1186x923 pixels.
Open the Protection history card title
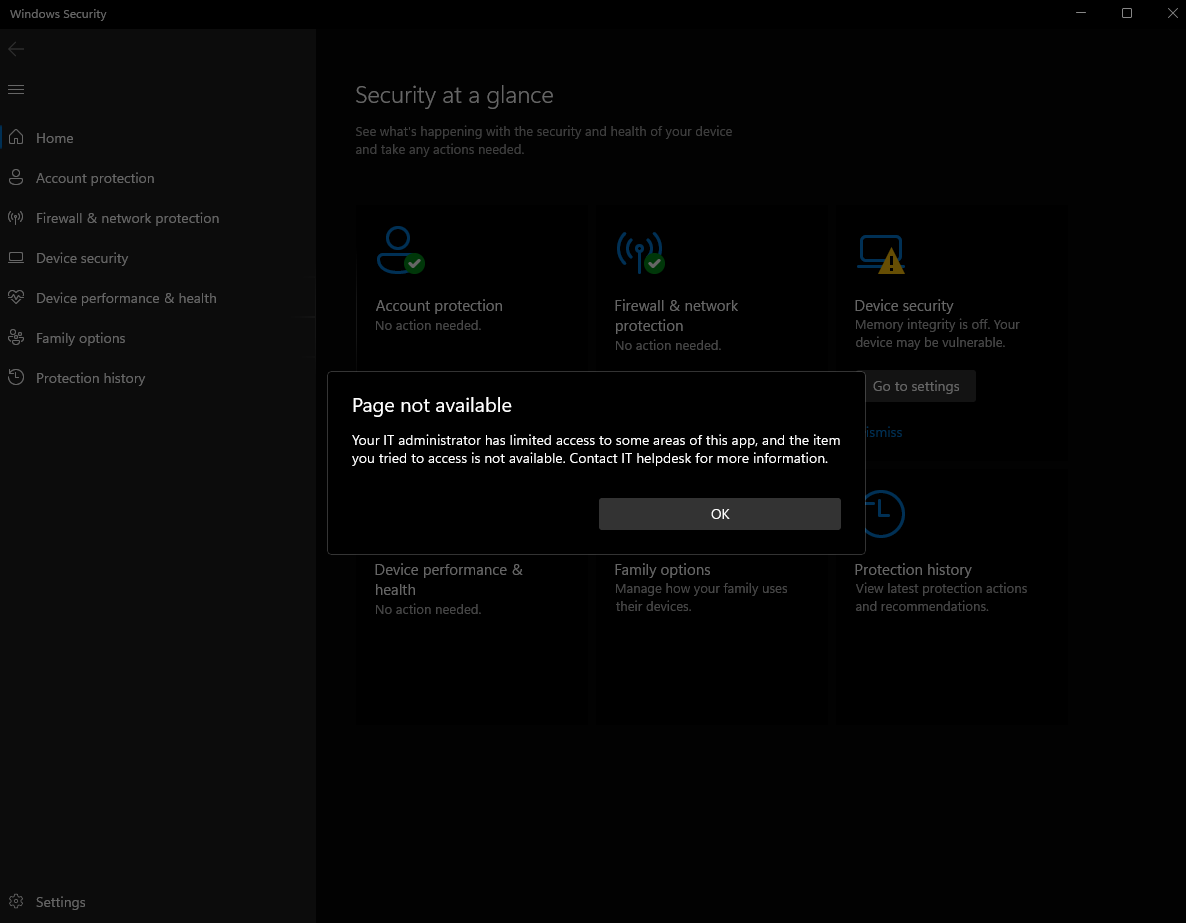913,570
